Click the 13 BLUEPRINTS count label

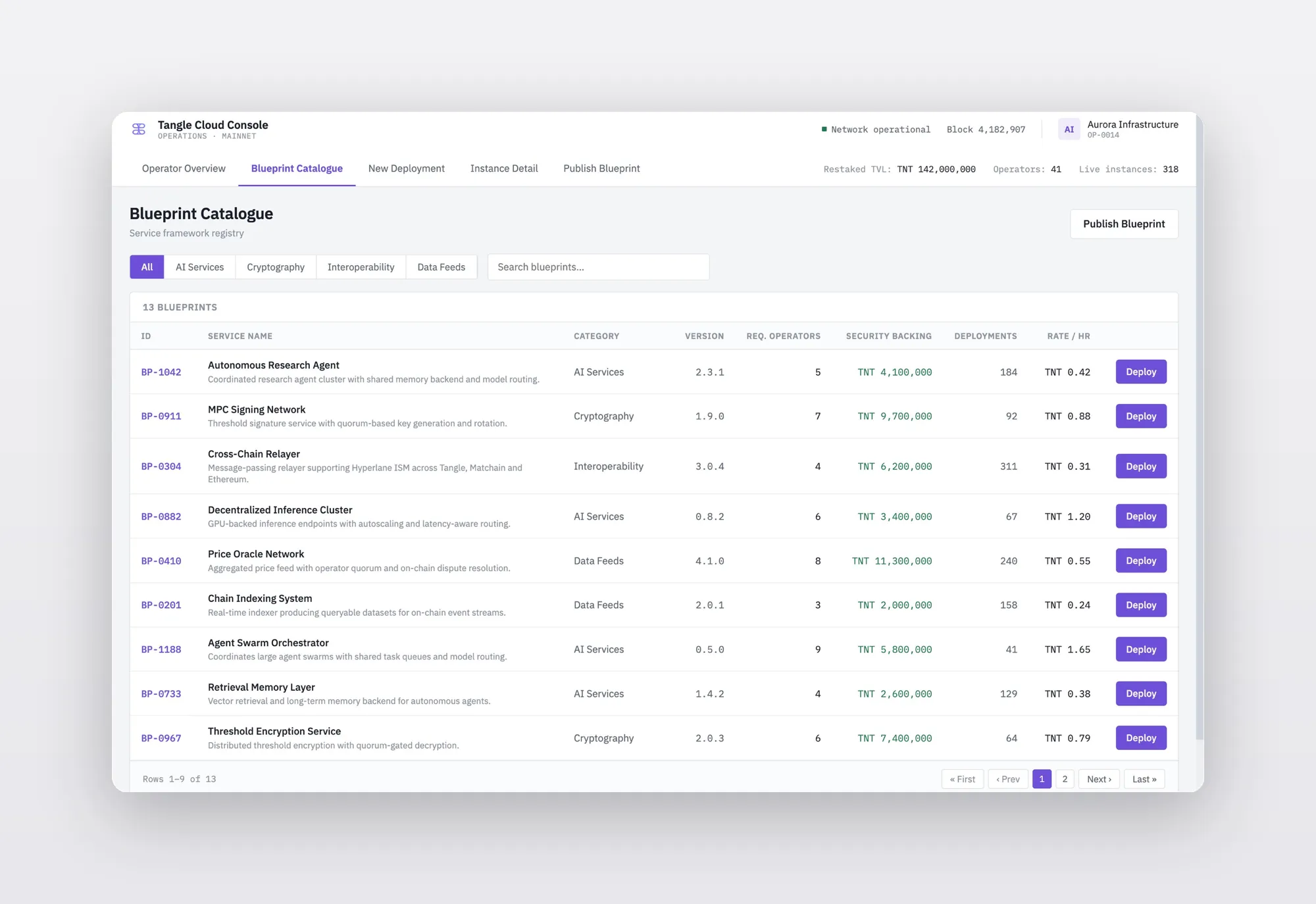pos(180,307)
